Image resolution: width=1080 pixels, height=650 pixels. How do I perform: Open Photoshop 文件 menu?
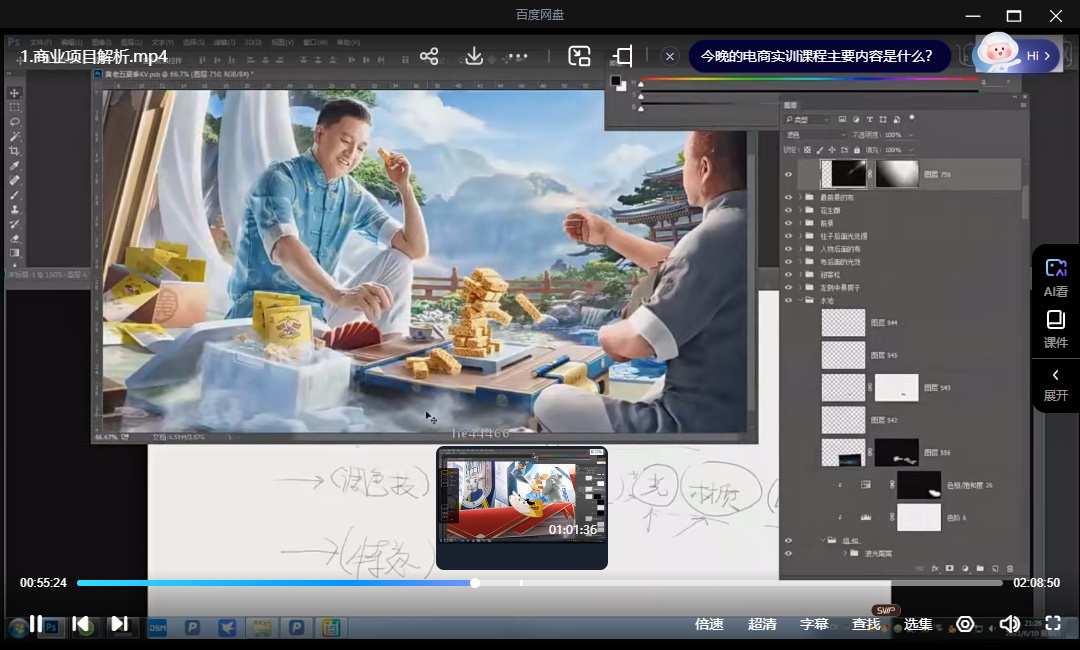[41, 43]
